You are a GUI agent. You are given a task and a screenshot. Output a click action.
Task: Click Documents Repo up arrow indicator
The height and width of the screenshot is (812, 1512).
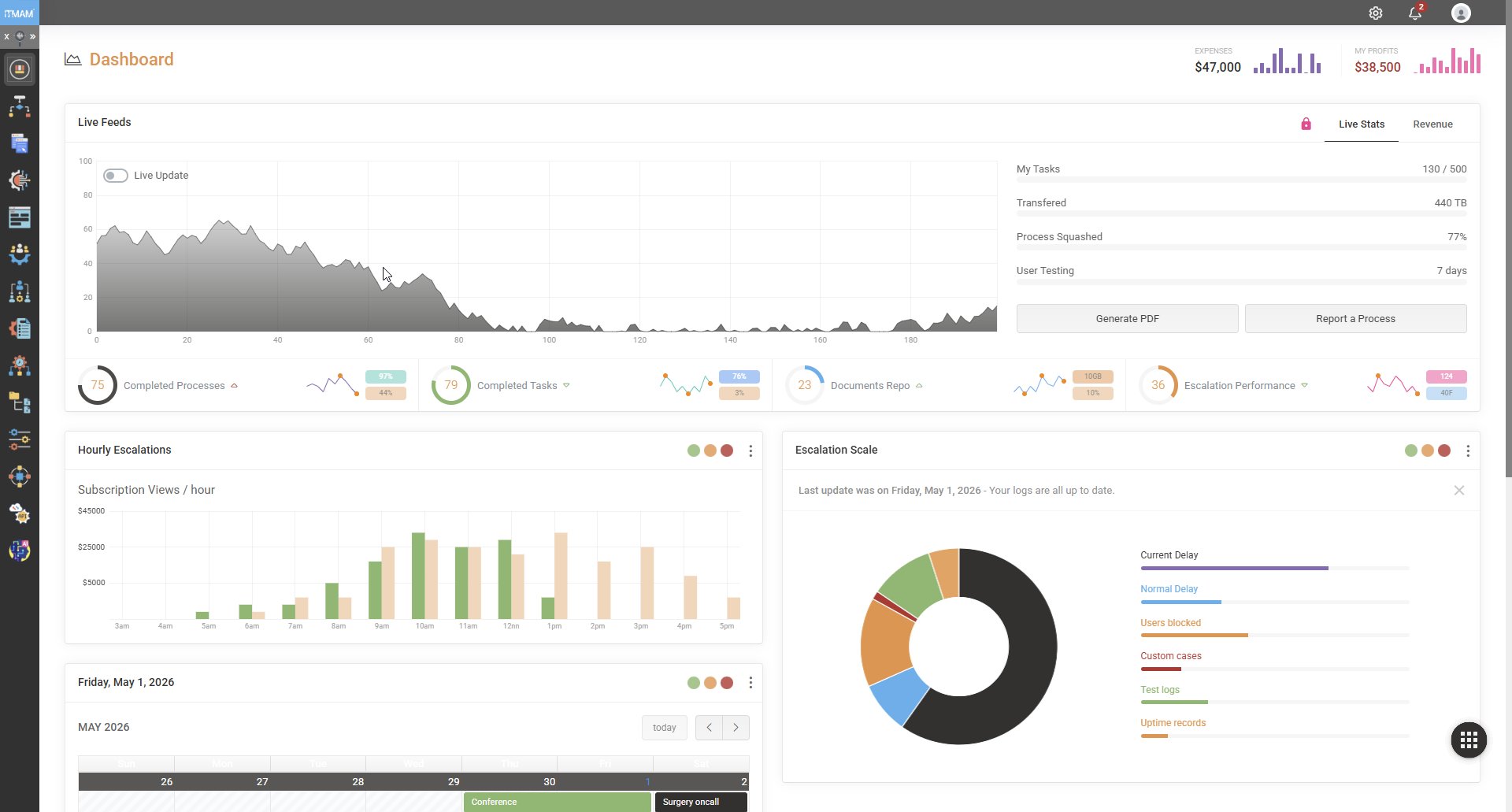click(919, 386)
